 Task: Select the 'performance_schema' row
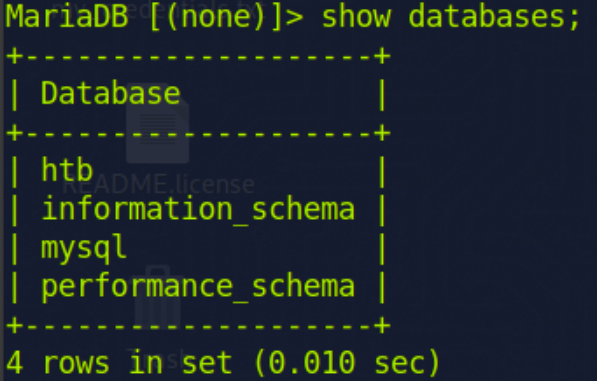click(198, 286)
